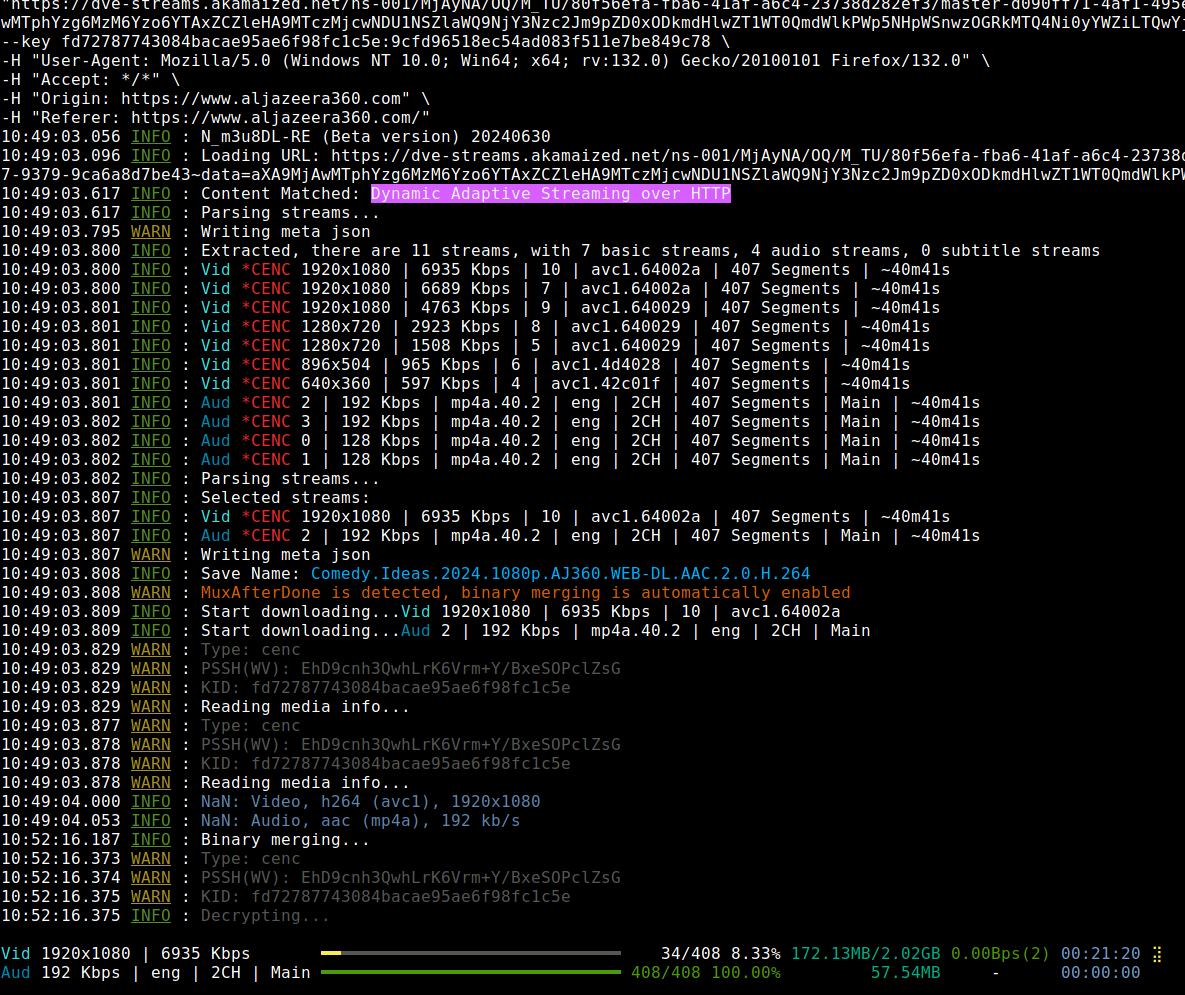The height and width of the screenshot is (995, 1185).
Task: Click the 'Start downloading...Vid 1920x1080' line
Action: click(521, 611)
